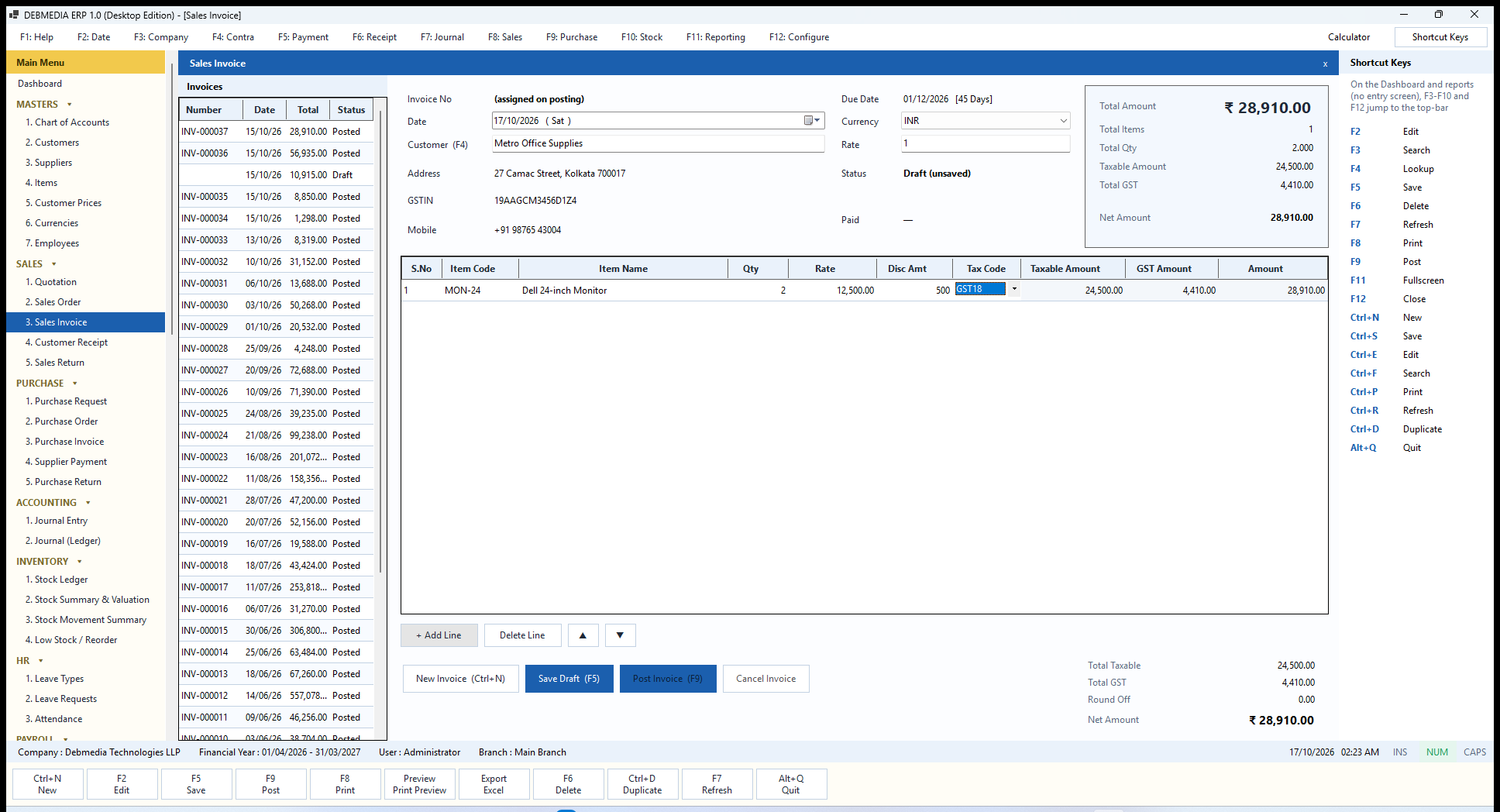Open the Tax Code GST18 dropdown arrow

[x=1013, y=289]
